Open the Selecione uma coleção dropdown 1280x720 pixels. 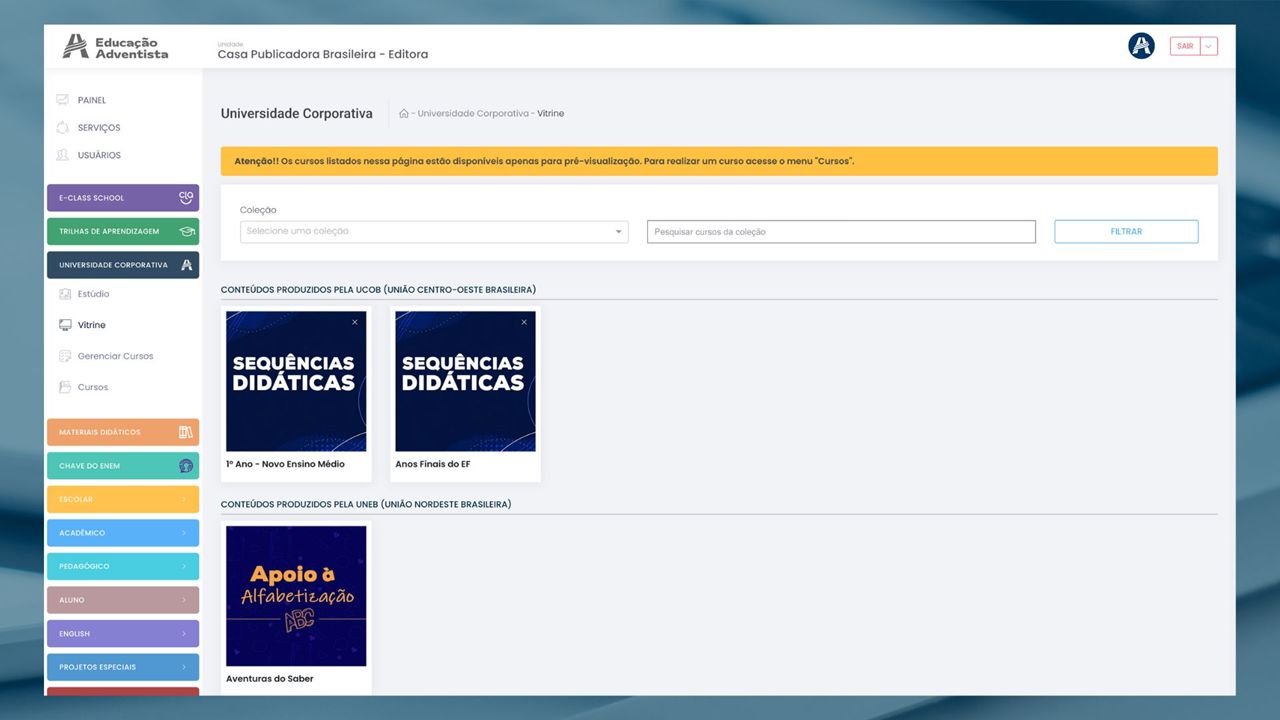[434, 231]
